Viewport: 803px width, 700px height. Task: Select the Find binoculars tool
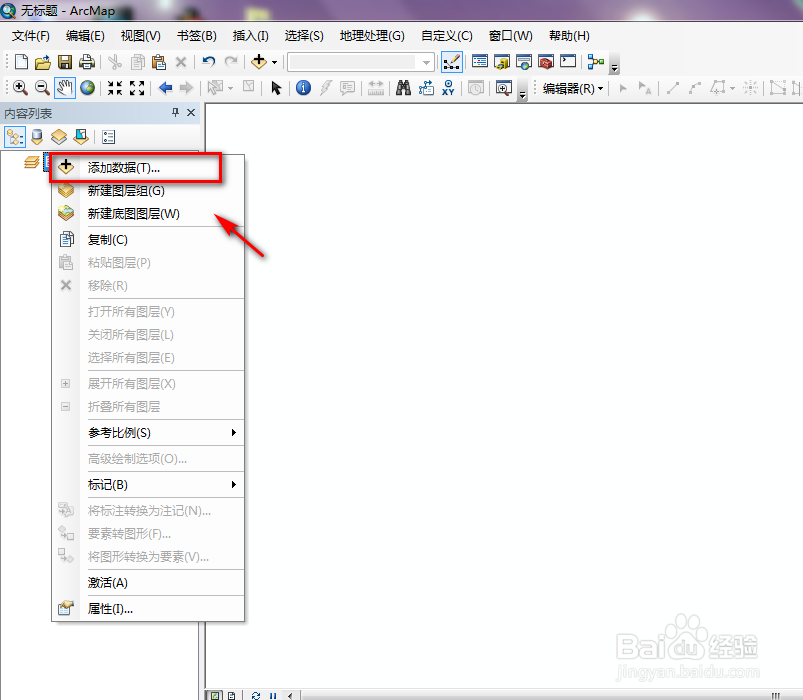(404, 88)
